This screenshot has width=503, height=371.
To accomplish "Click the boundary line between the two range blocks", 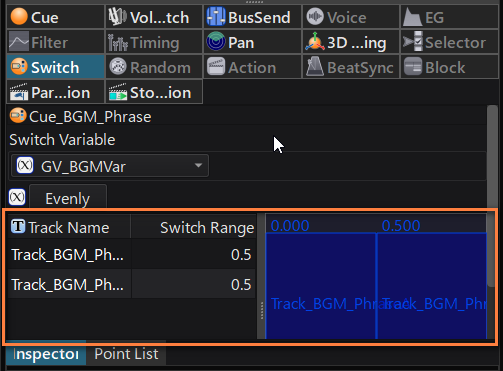I will click(x=377, y=286).
